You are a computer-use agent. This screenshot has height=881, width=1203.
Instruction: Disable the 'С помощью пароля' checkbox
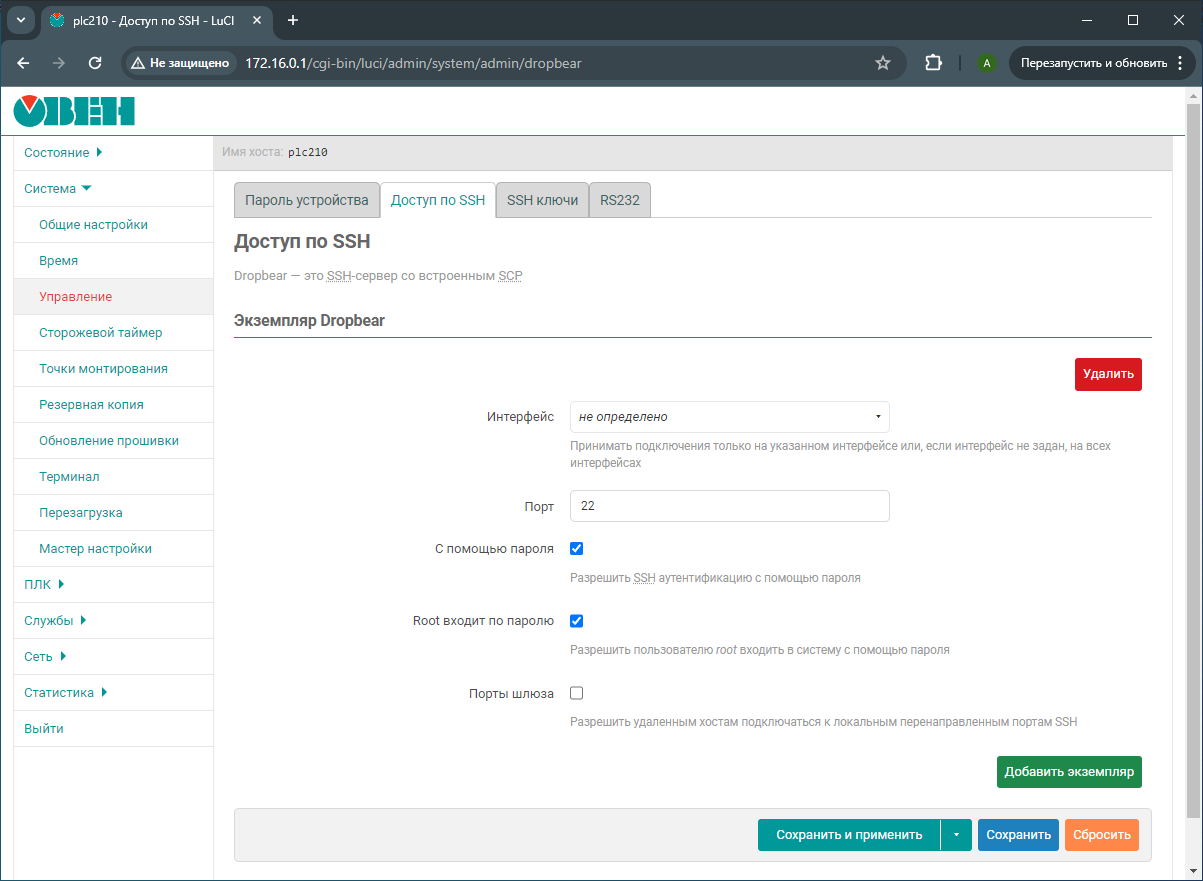click(x=576, y=549)
